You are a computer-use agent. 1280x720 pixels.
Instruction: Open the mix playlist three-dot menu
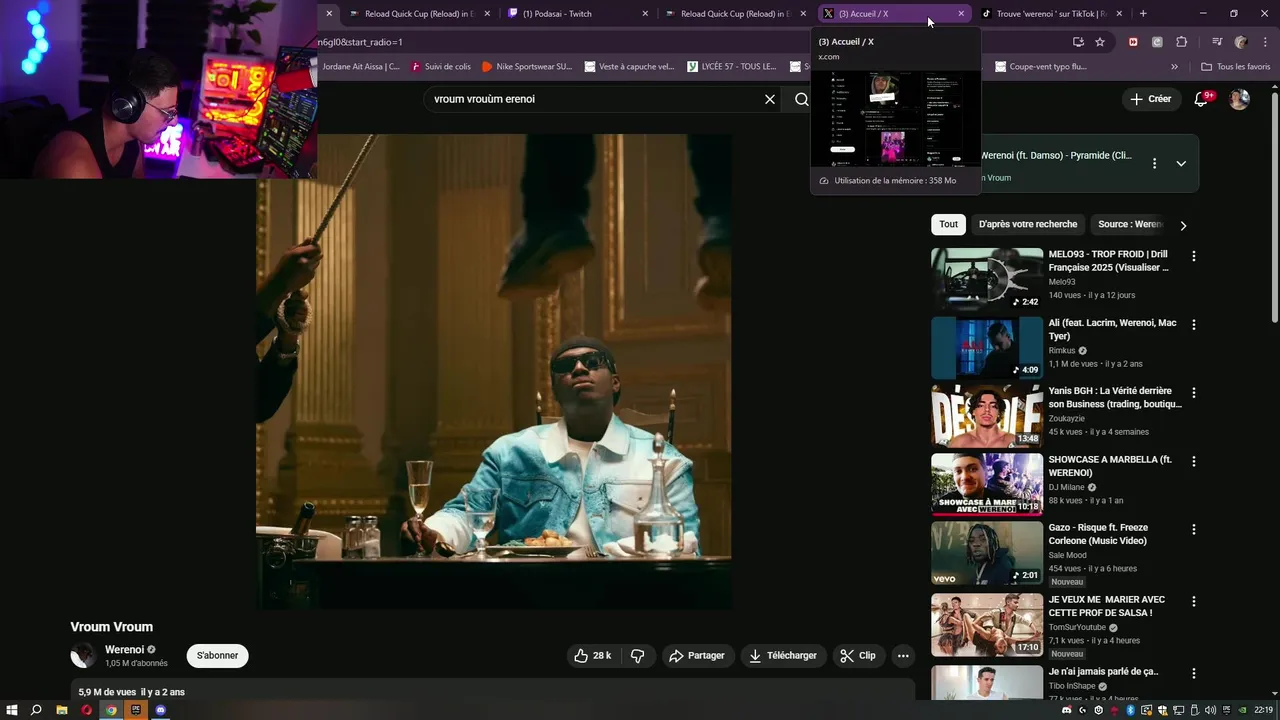1154,163
